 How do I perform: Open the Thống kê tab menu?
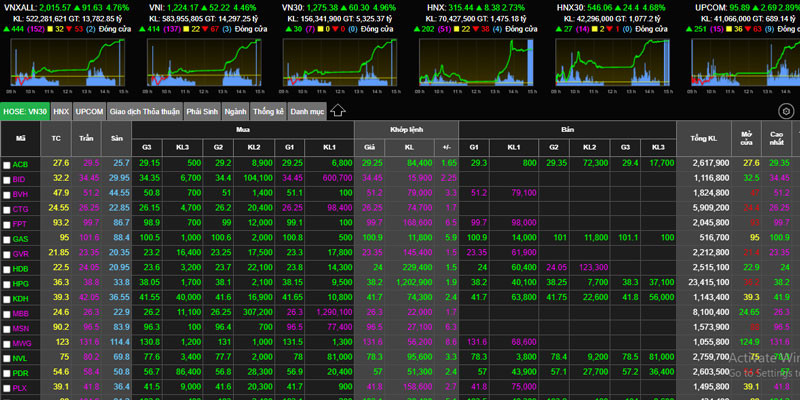point(268,111)
